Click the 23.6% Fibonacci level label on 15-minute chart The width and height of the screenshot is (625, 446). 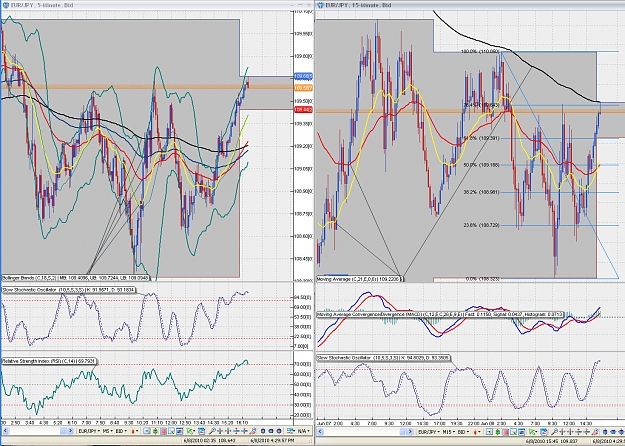pyautogui.click(x=482, y=225)
